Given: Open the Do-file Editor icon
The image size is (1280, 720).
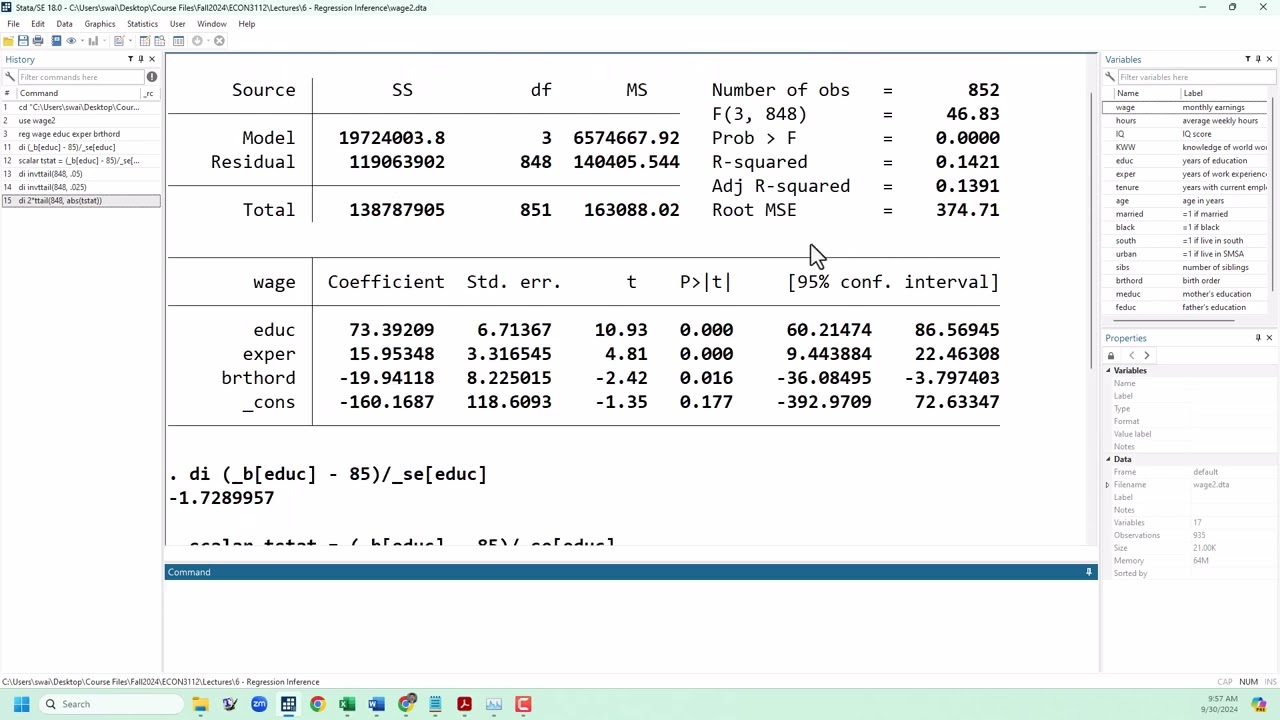Looking at the screenshot, I should click(x=119, y=41).
